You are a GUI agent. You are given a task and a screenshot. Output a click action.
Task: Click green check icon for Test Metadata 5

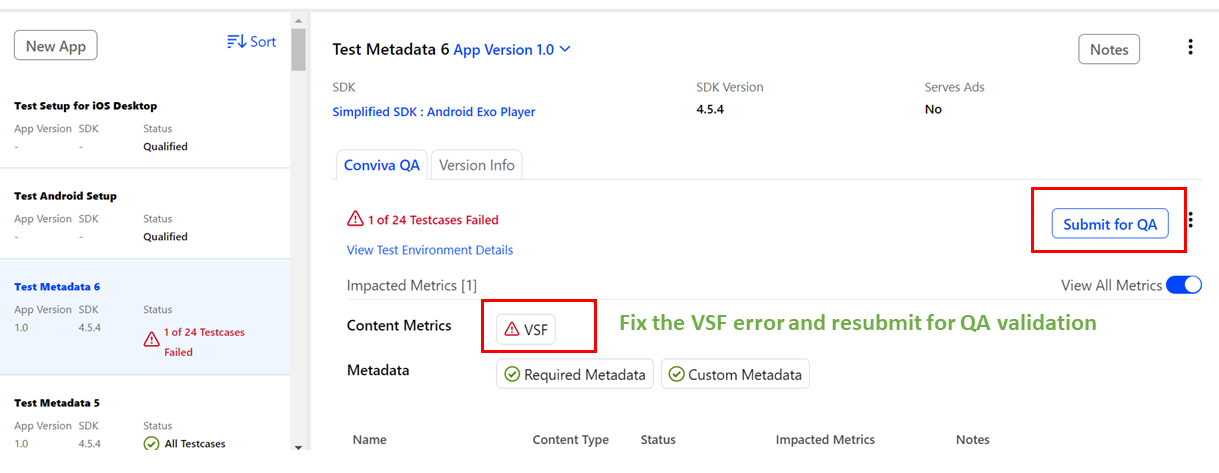click(151, 443)
